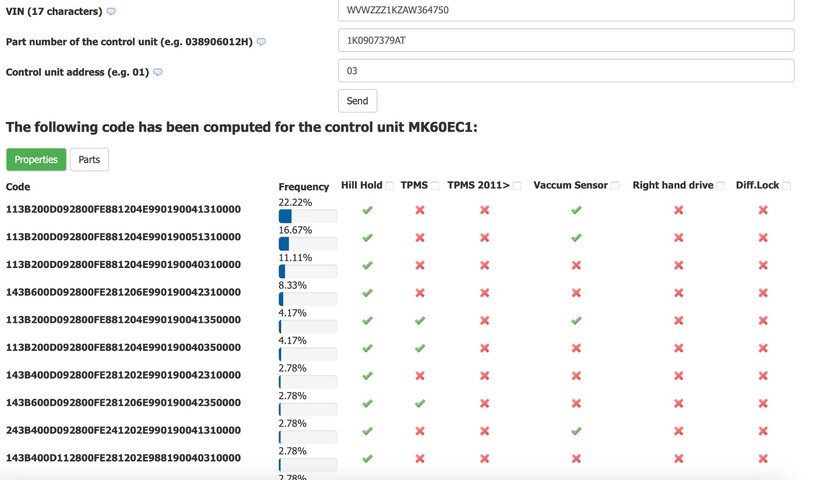Click green Hill Hold checkmark in first code row
Screen dimensions: 824x480
tap(367, 210)
